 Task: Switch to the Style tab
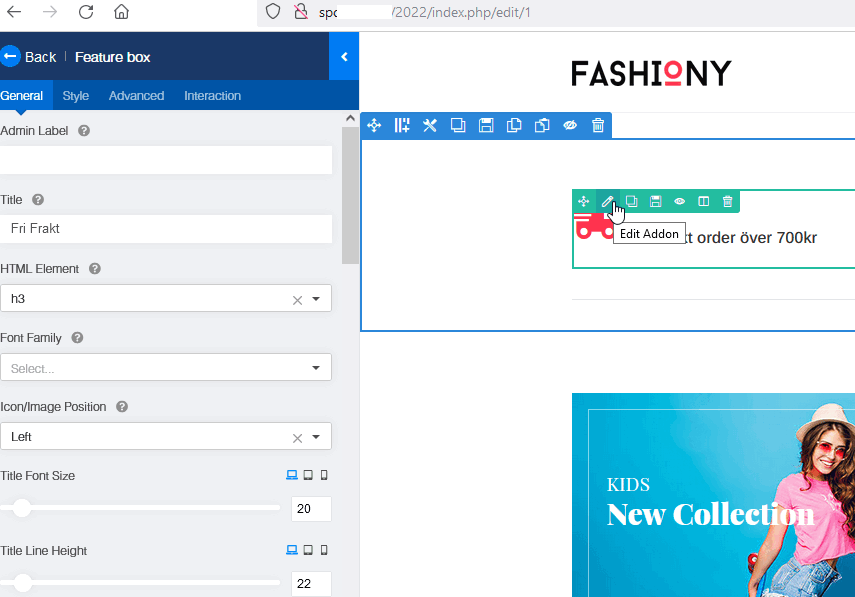[75, 96]
